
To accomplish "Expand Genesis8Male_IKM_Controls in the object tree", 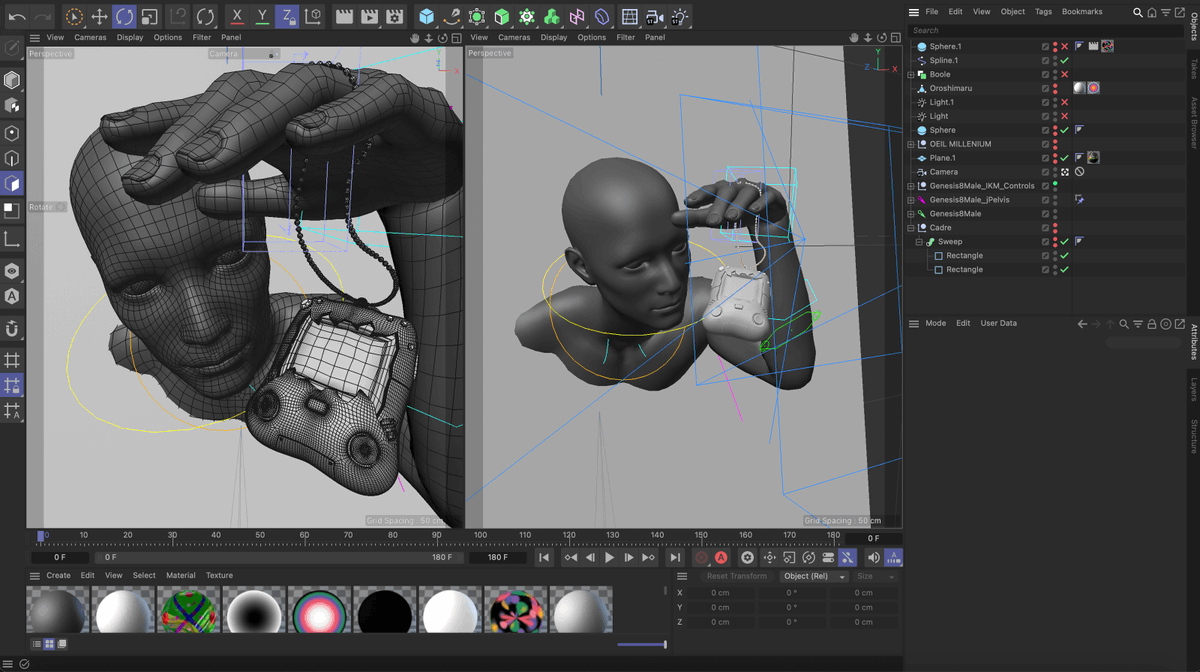I will tap(911, 186).
